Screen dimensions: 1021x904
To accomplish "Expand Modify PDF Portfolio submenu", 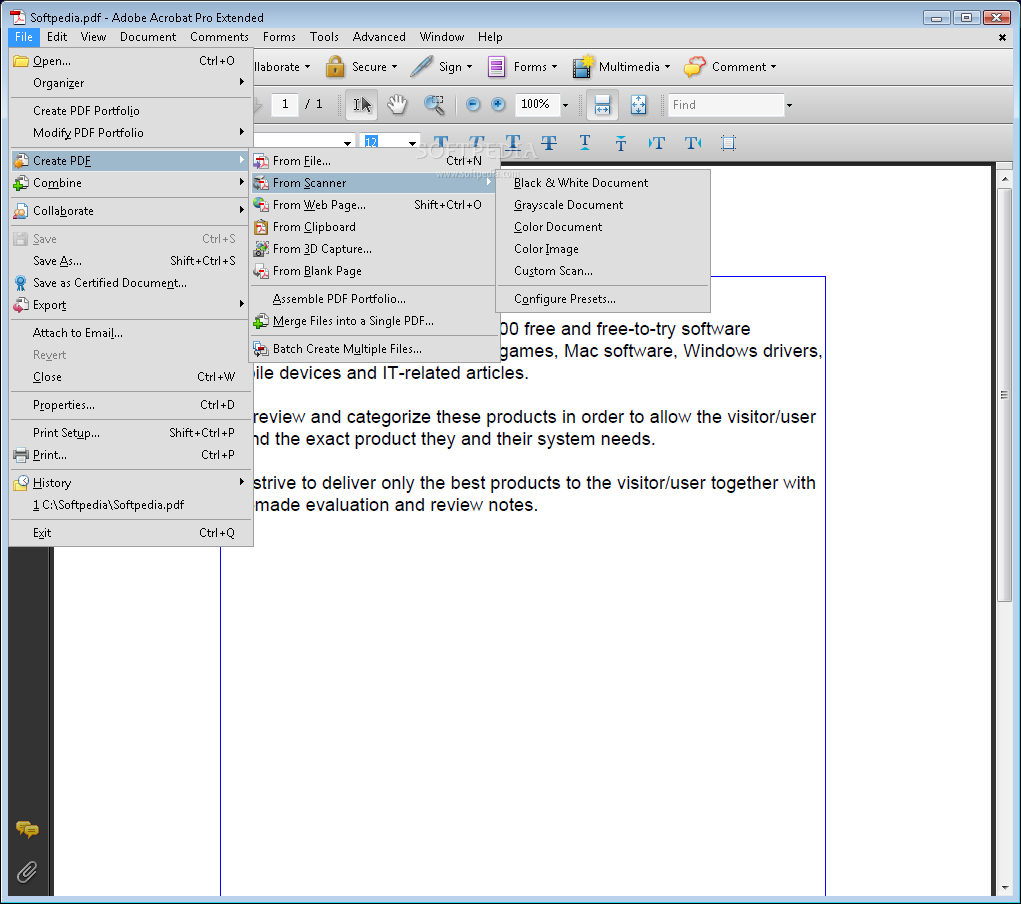I will coord(131,133).
